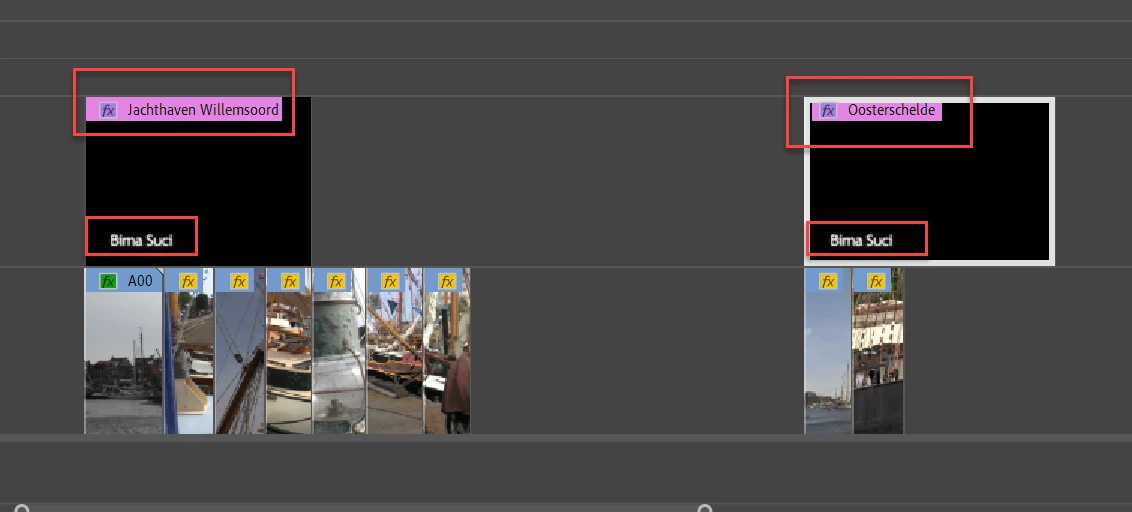
Task: Select the water reflection video clip
Action: click(x=878, y=351)
